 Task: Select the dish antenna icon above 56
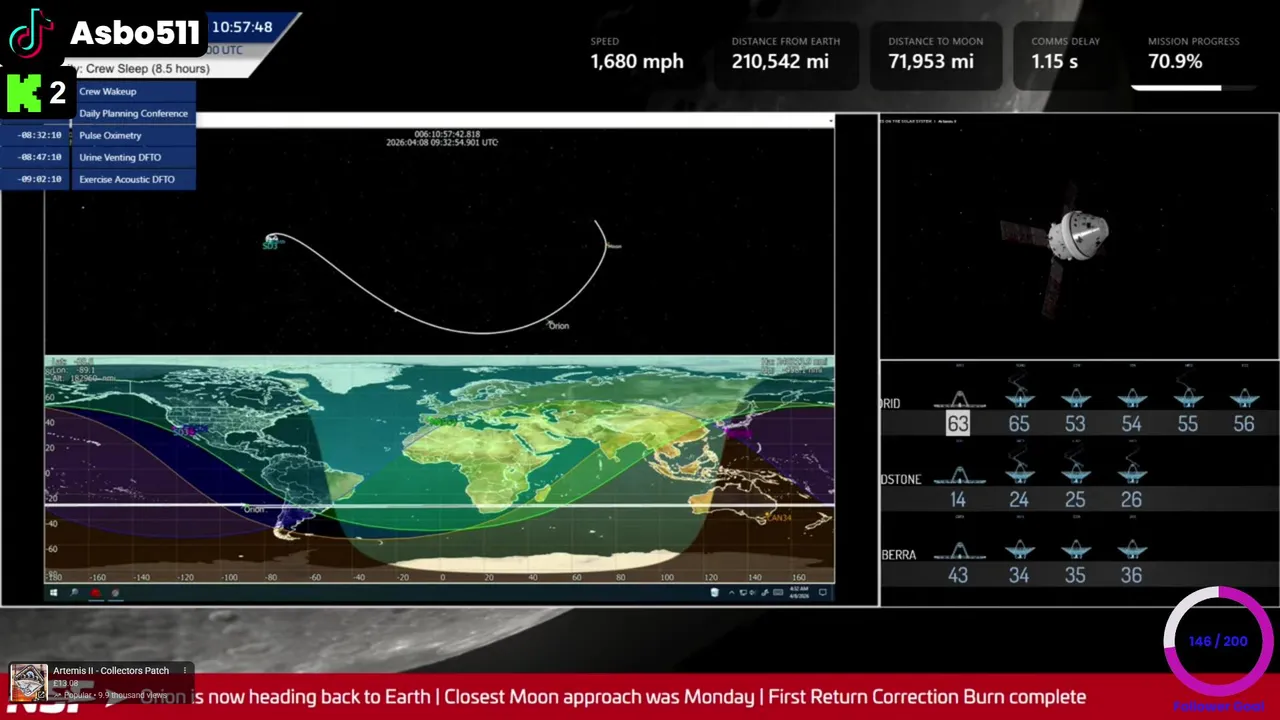tap(1243, 397)
